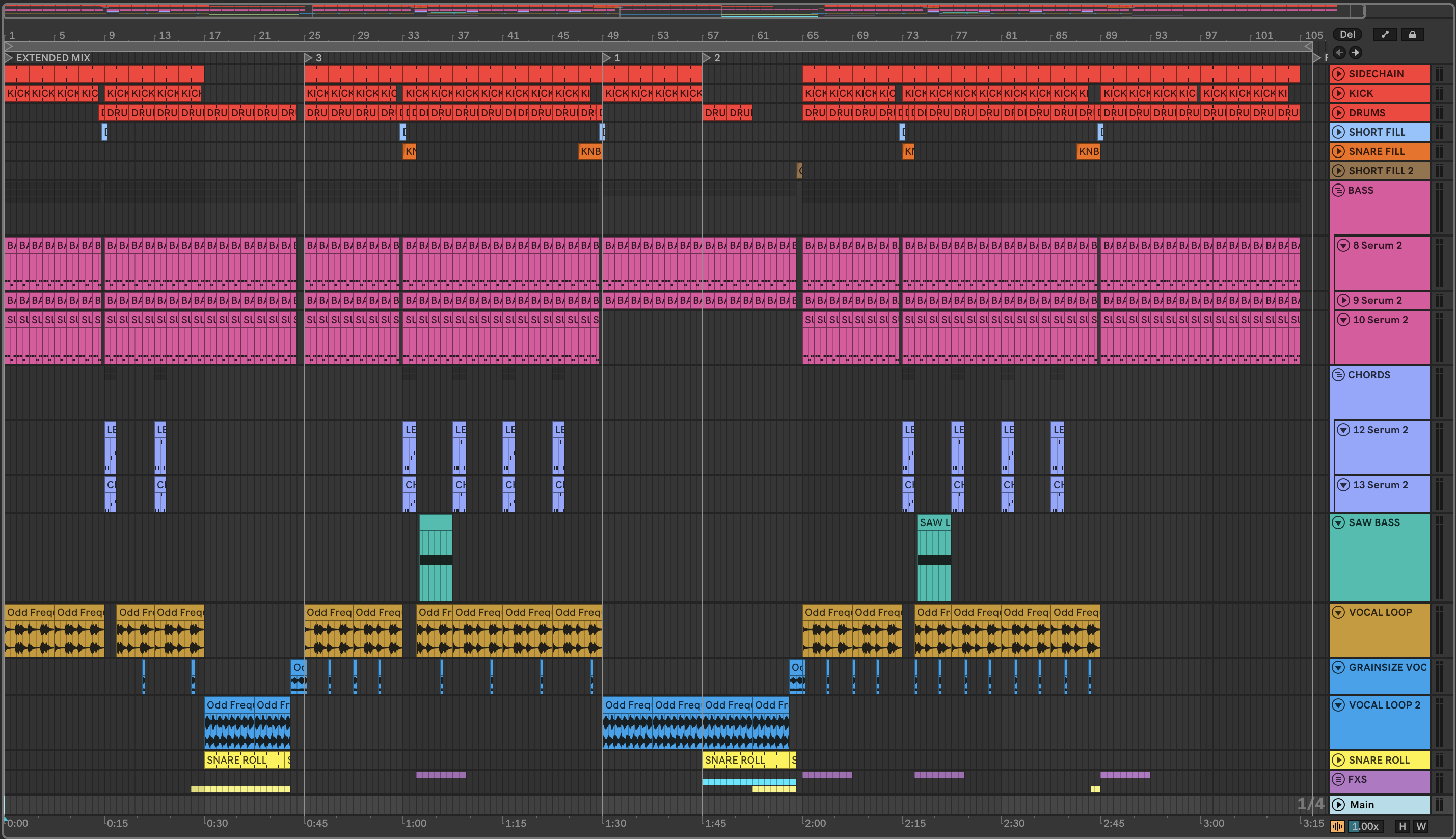Toggle the automation mode icon
The image size is (1456, 839).
pos(1385,35)
